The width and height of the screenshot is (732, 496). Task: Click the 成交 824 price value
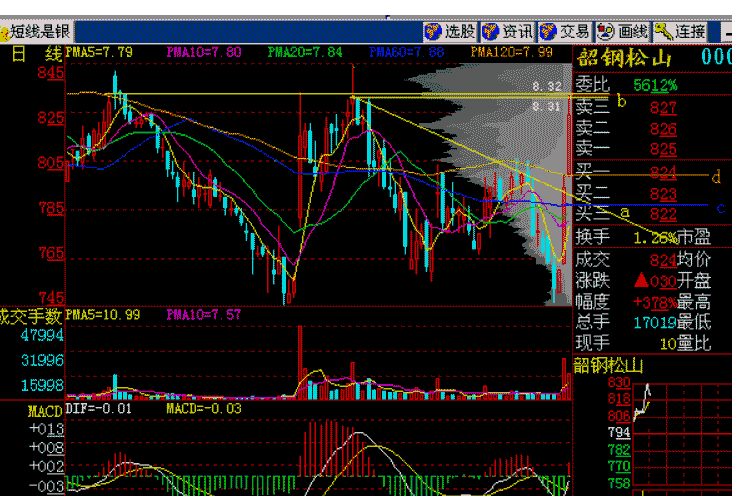[x=663, y=259]
